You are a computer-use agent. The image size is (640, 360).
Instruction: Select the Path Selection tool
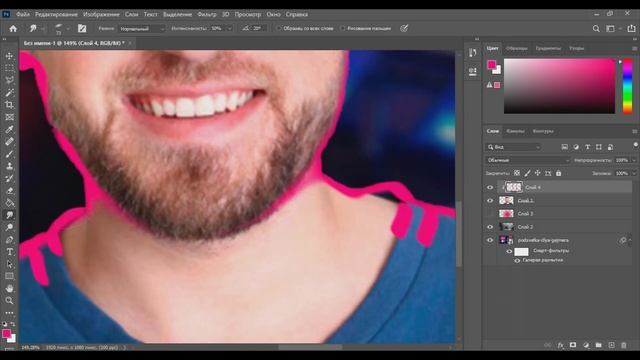9,264
